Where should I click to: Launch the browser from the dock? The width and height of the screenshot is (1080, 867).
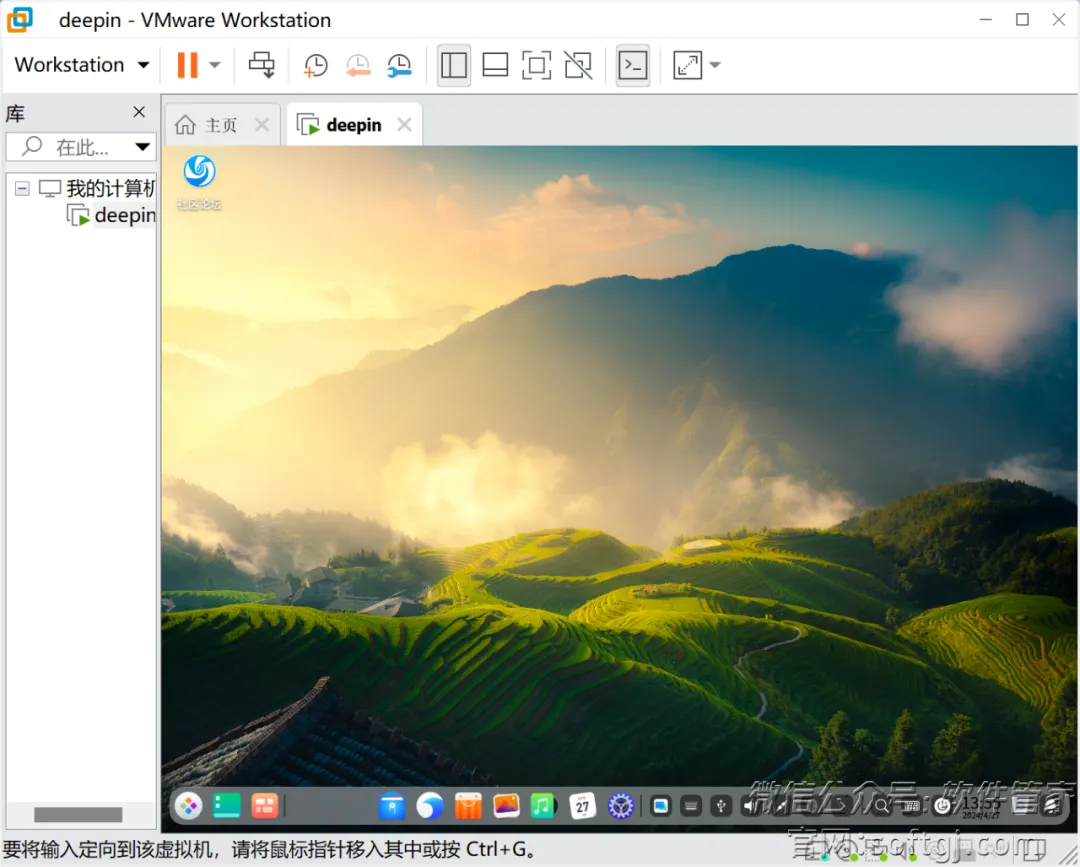click(430, 806)
